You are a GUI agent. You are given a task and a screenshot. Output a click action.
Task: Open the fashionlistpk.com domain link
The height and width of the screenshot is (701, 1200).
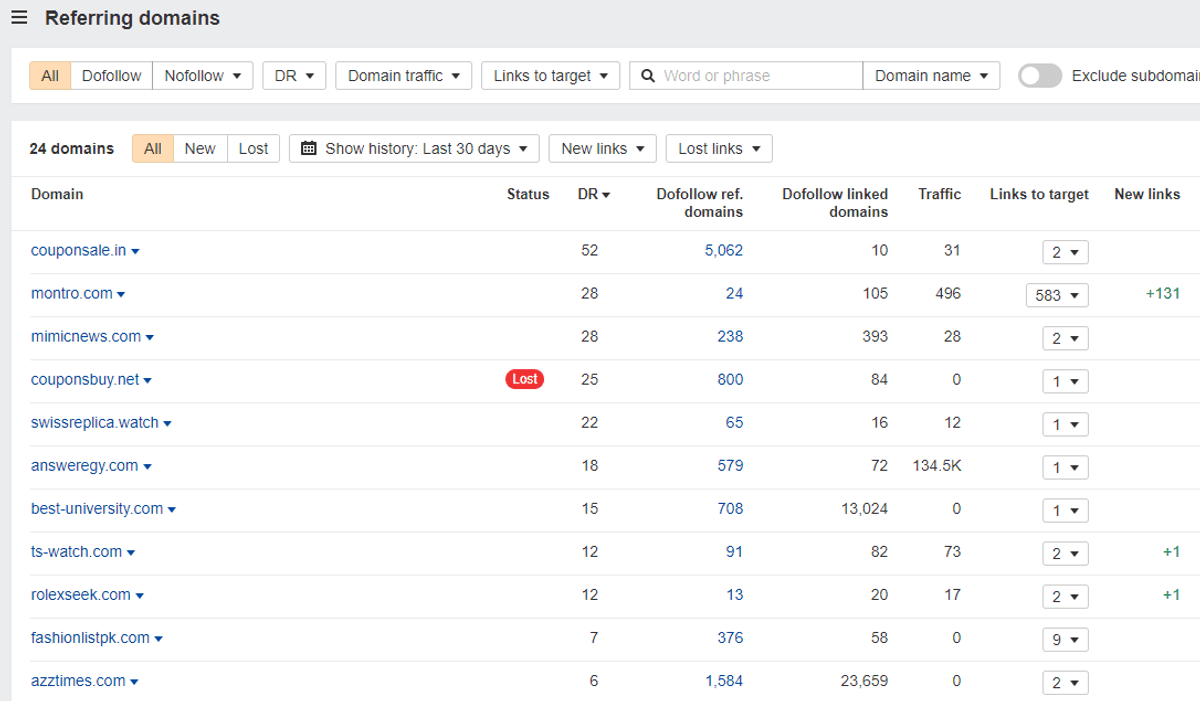click(91, 637)
